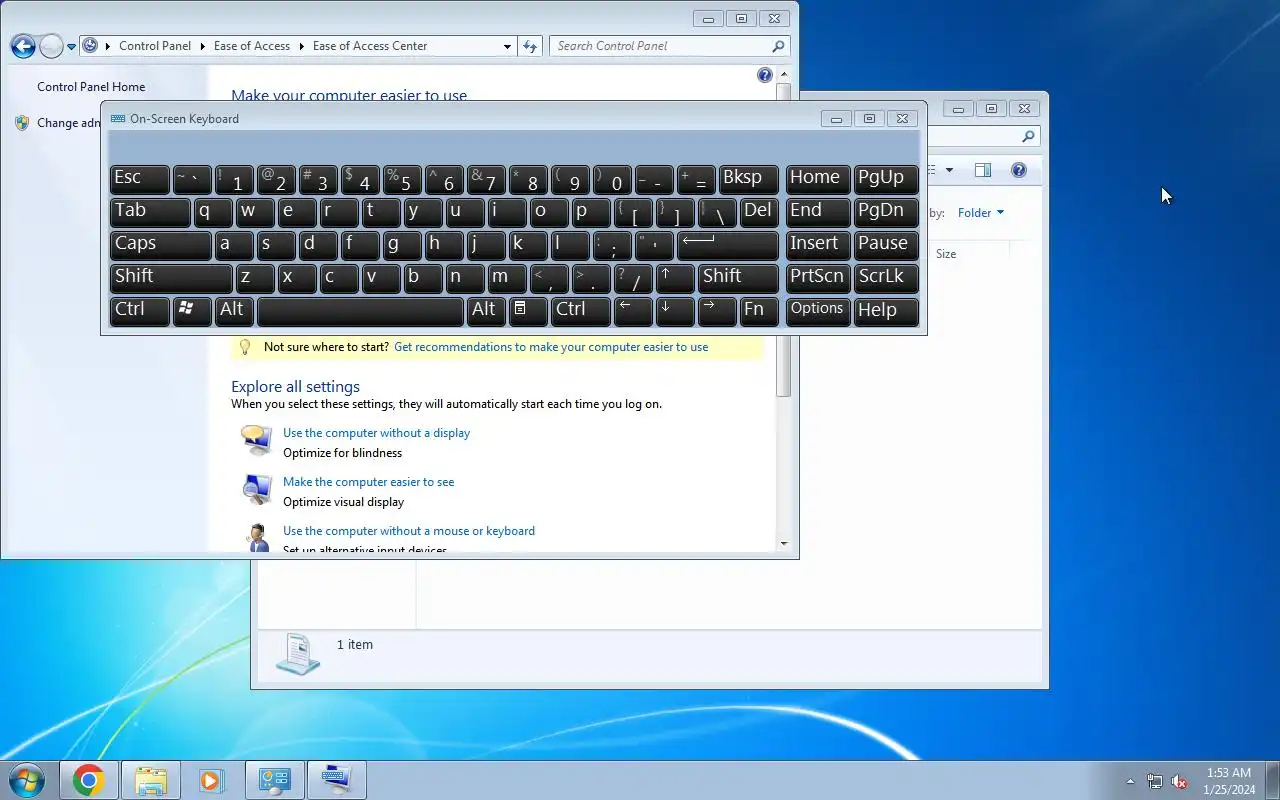Open Folder arrange-by dropdown in Explorer window
Screen dimensions: 1280x800
(980, 213)
